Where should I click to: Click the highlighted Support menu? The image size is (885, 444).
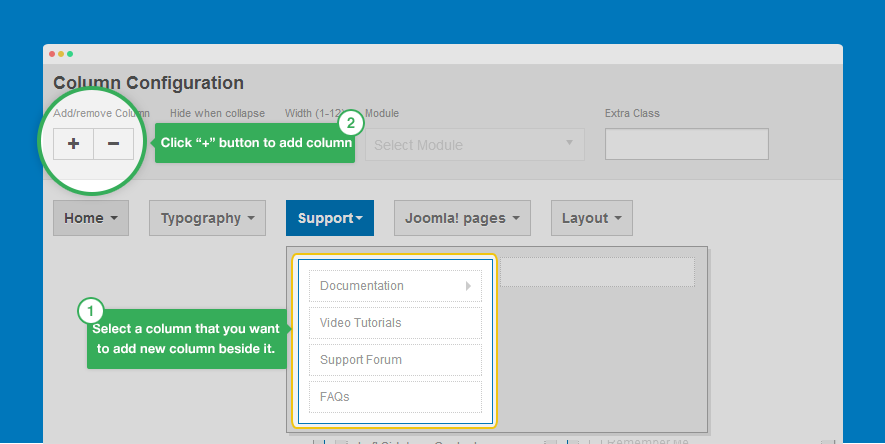coord(330,218)
